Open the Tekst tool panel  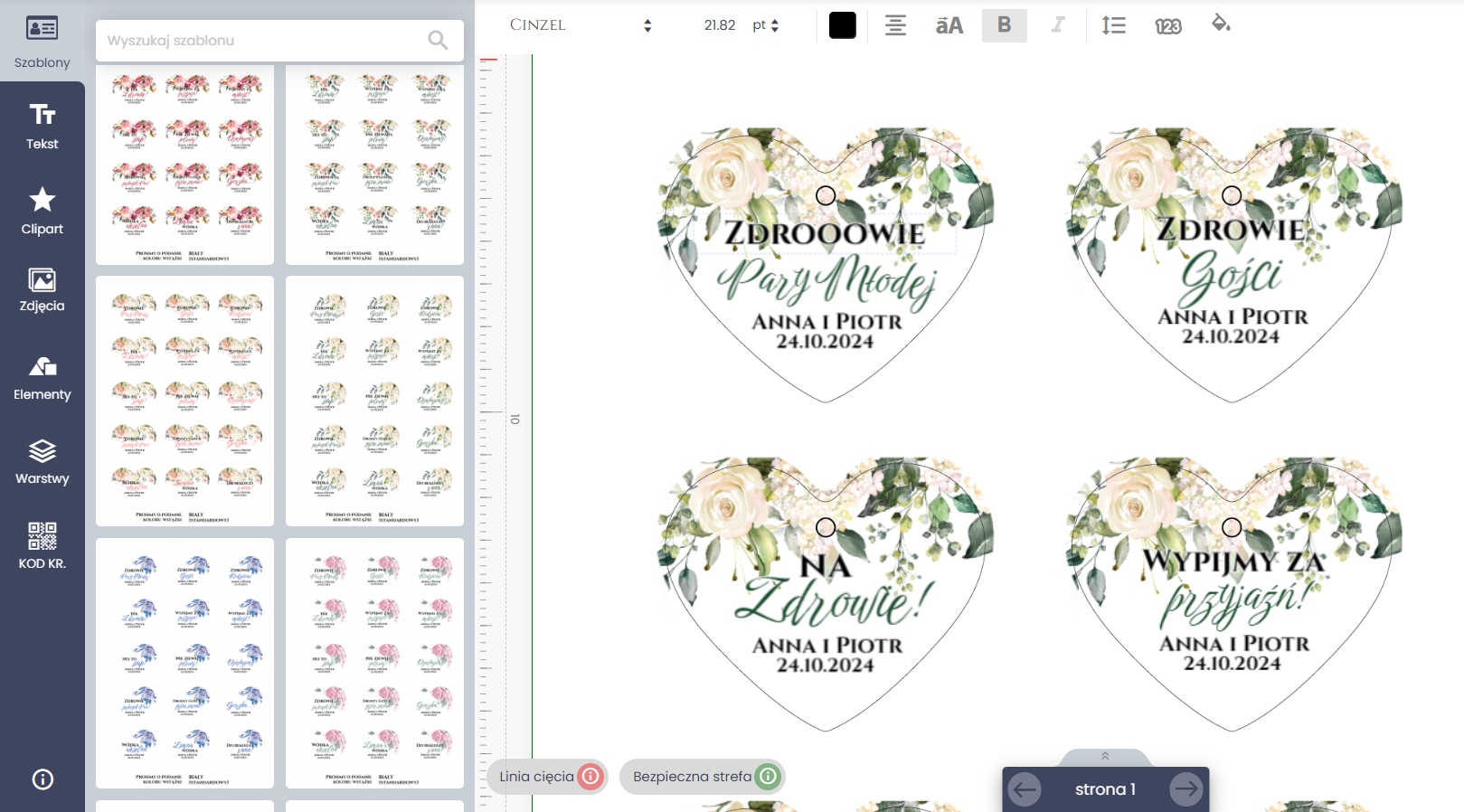click(43, 127)
